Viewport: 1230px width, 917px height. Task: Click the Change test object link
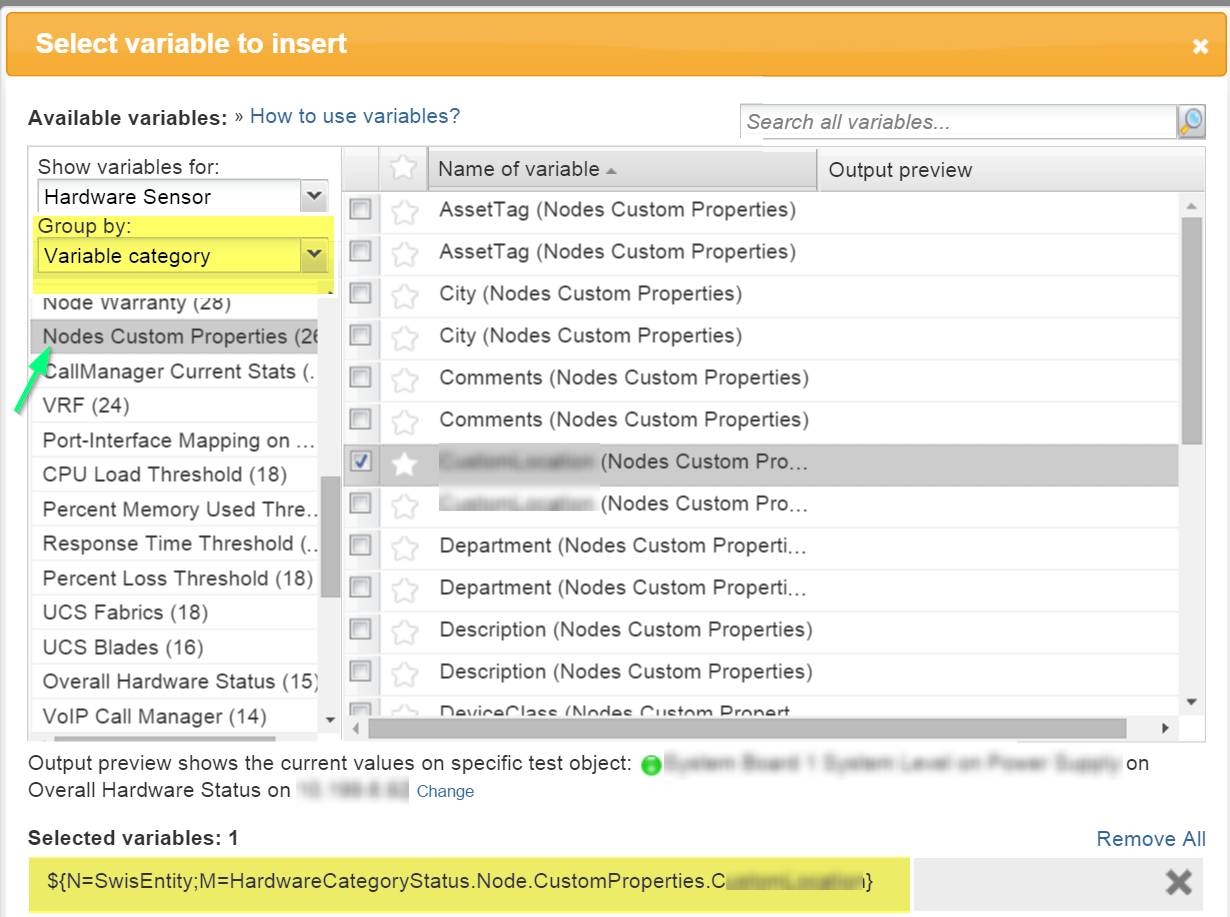pos(445,791)
